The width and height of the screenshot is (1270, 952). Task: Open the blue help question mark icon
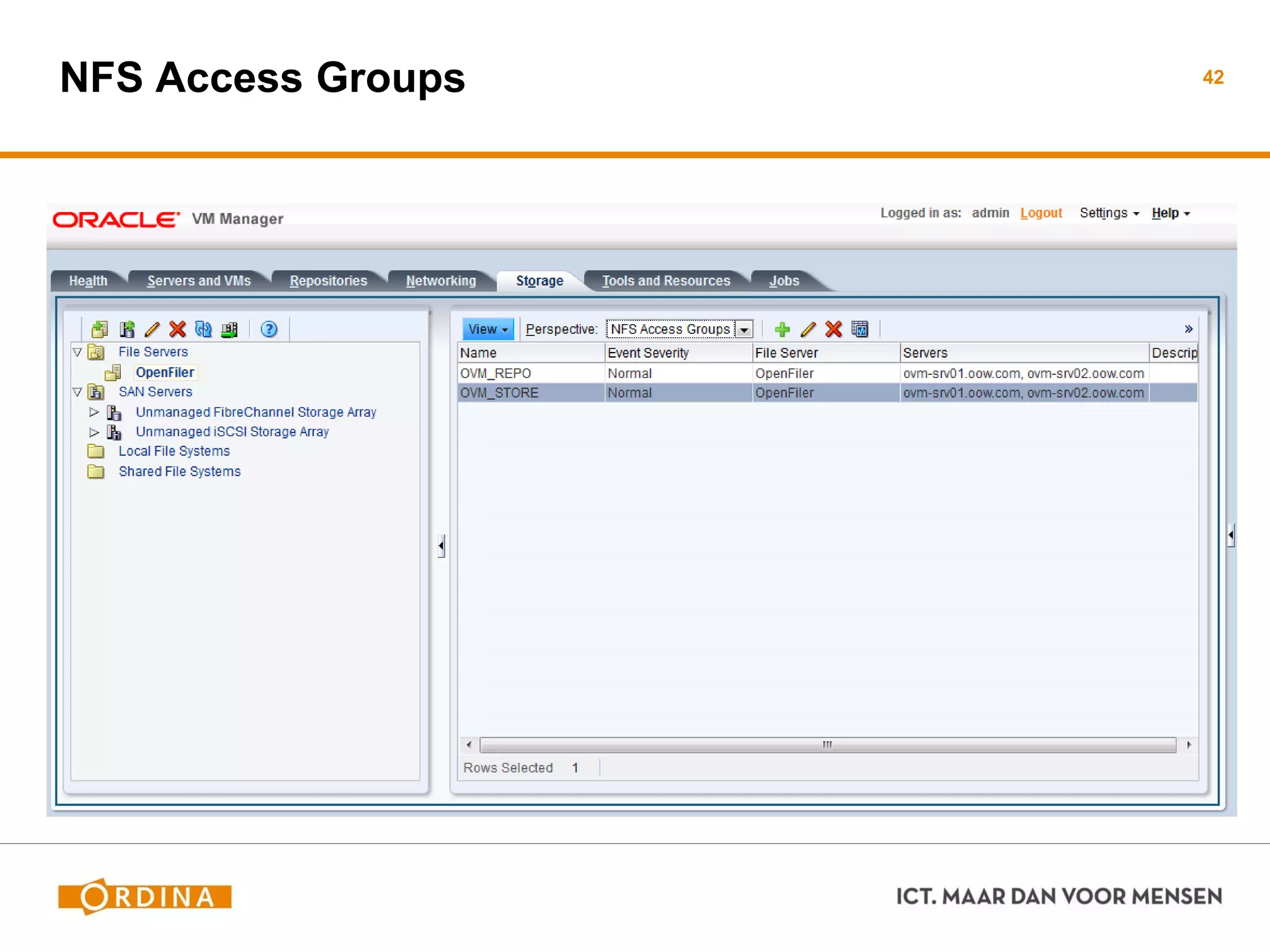[x=269, y=329]
